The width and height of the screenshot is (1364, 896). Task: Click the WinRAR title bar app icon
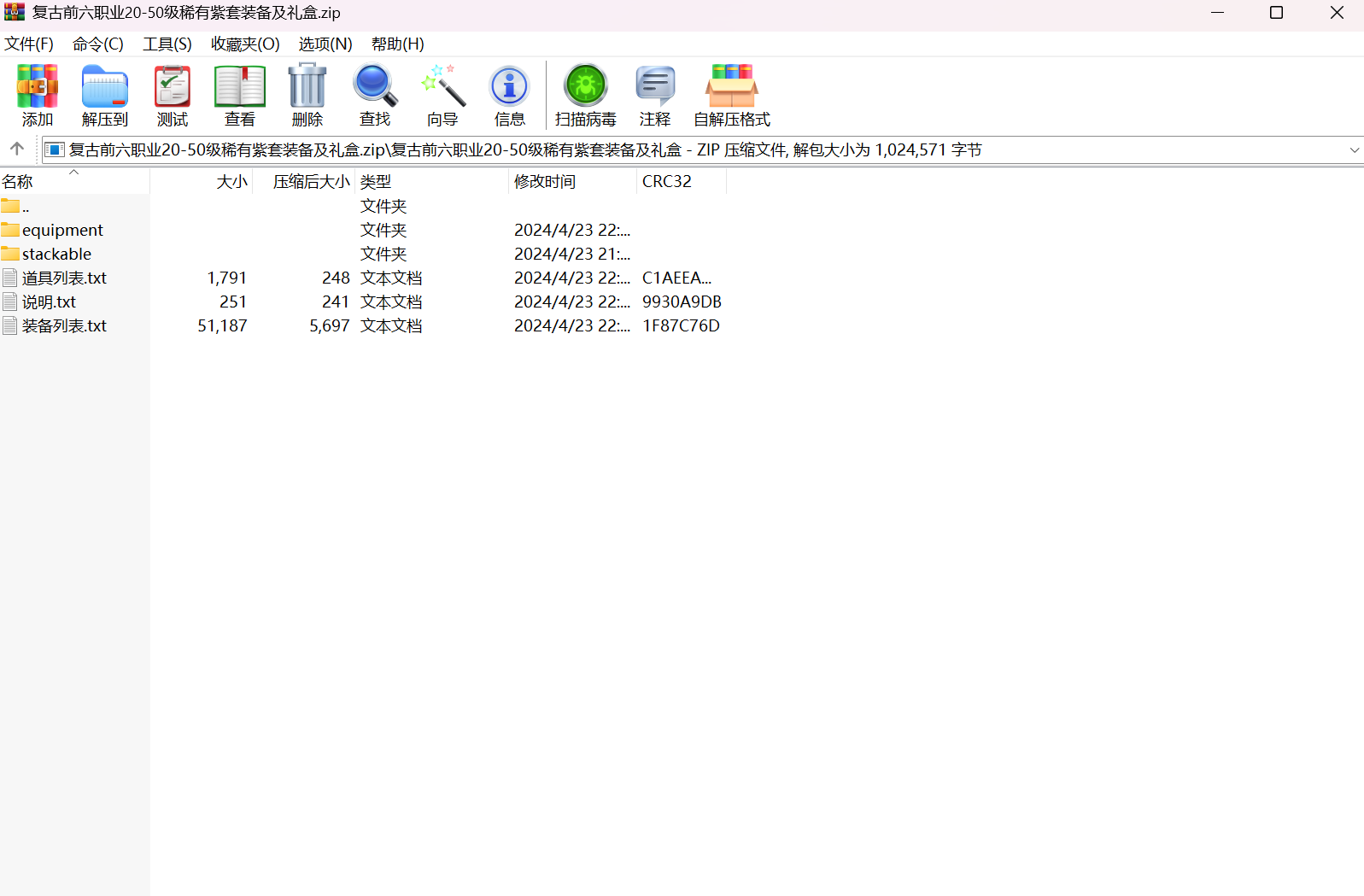[15, 12]
